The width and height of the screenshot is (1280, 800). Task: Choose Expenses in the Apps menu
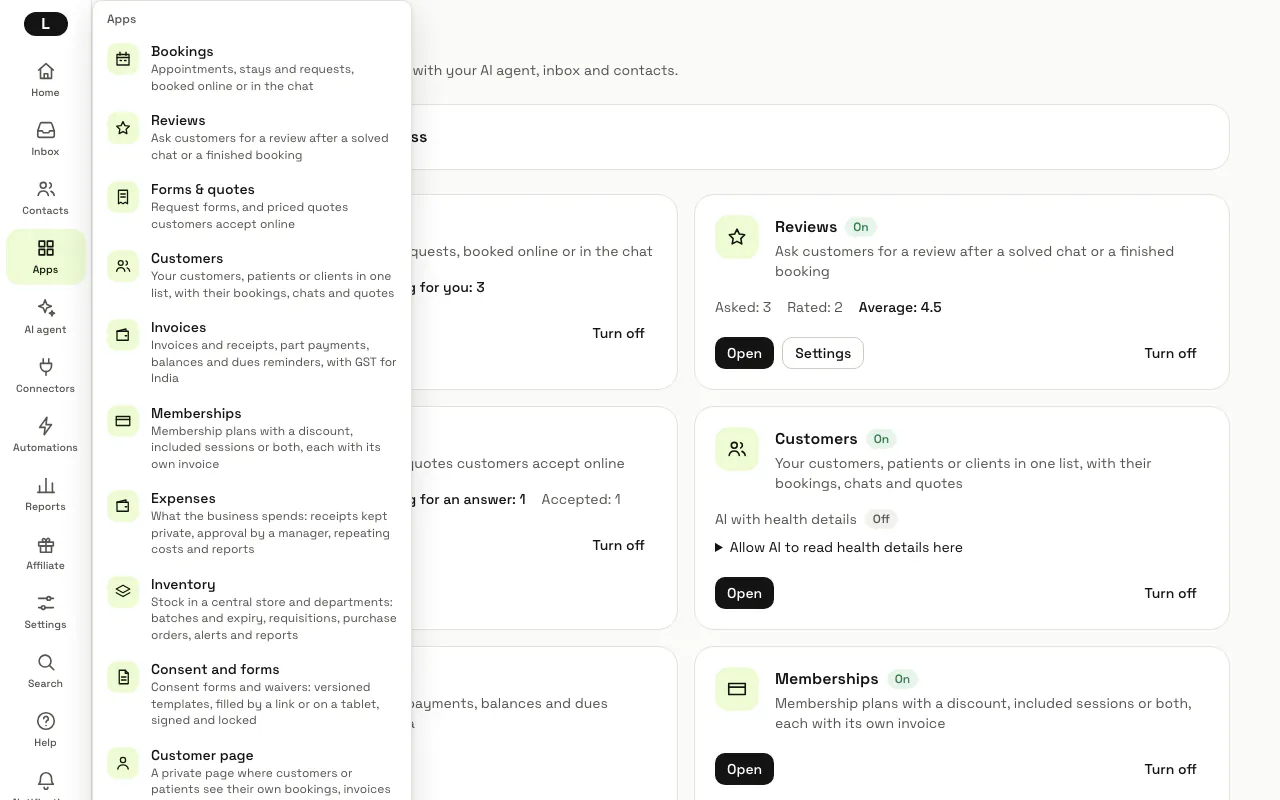pos(252,523)
